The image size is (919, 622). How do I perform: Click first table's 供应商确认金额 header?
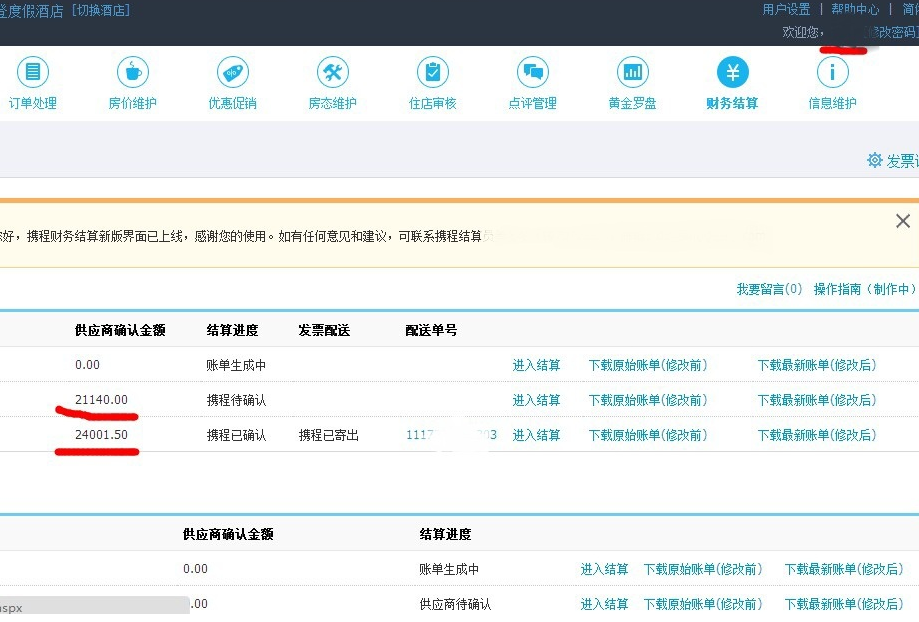tap(120, 331)
